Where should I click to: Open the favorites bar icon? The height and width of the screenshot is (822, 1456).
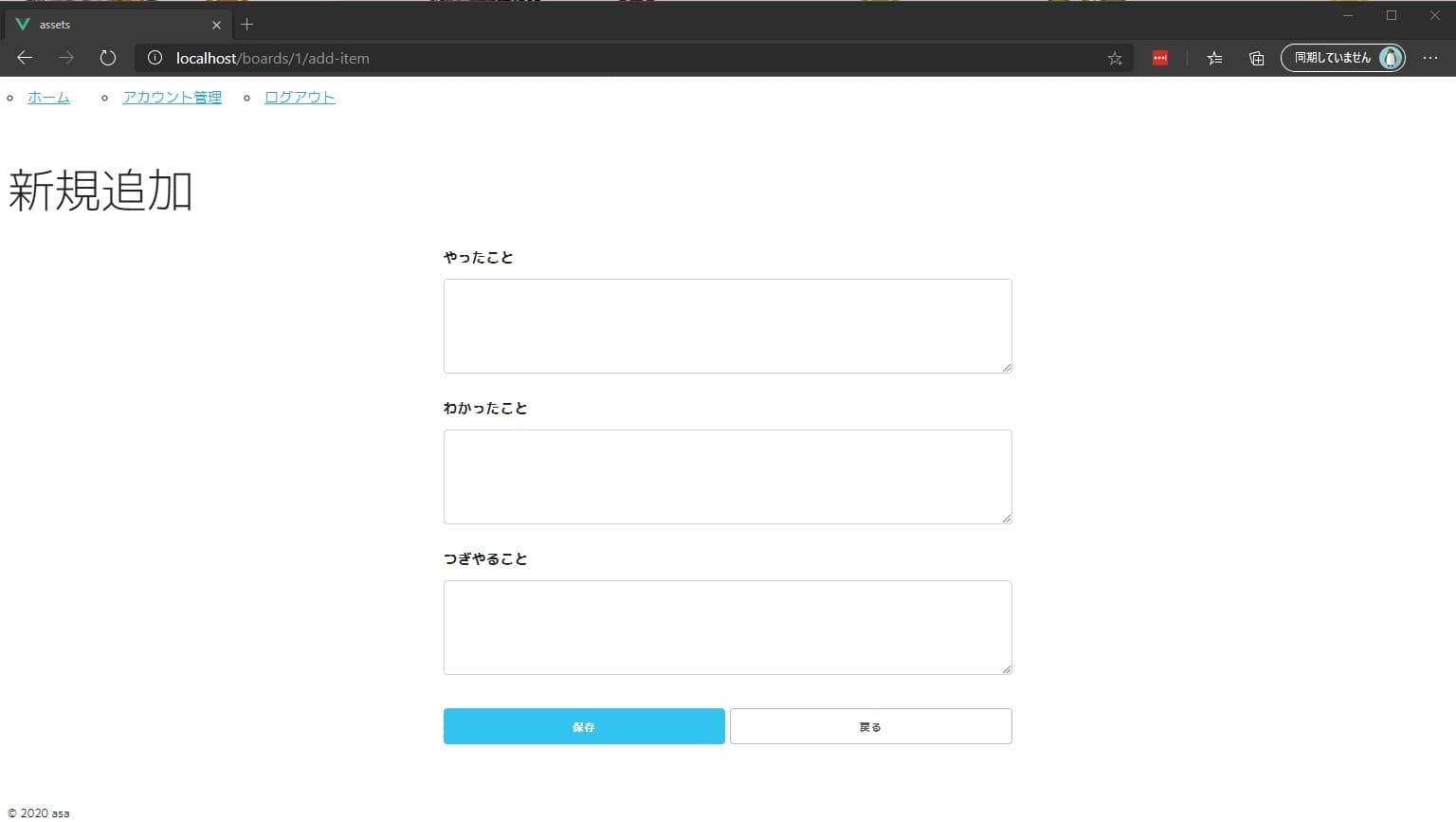1214,58
